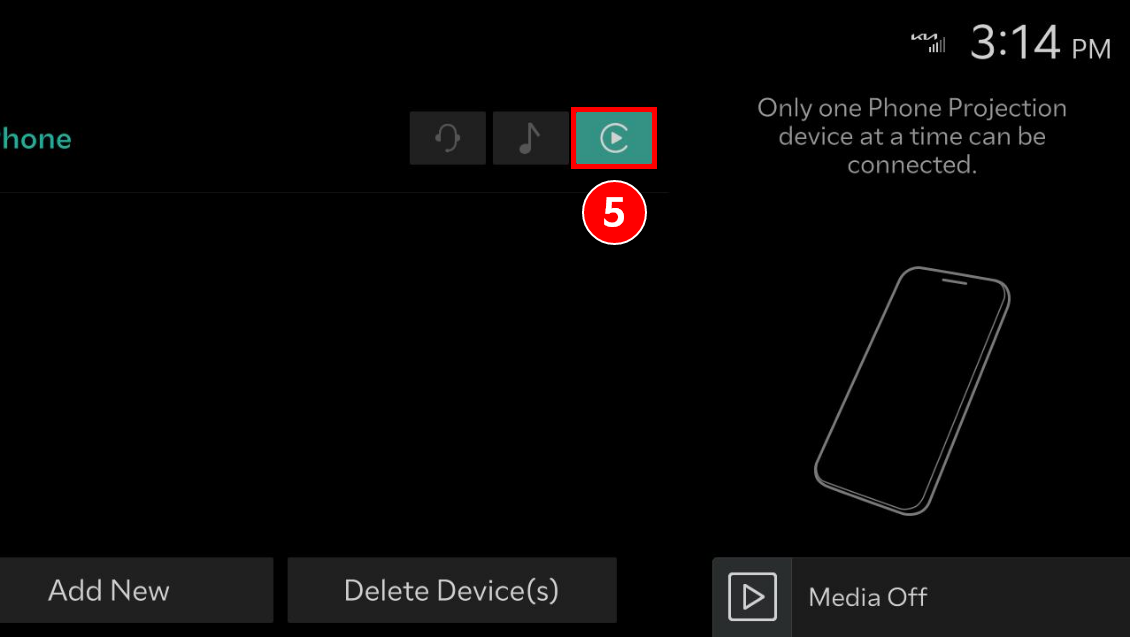This screenshot has width=1130, height=637.
Task: Tap the earpiece line on the phone illustration
Action: (x=954, y=282)
